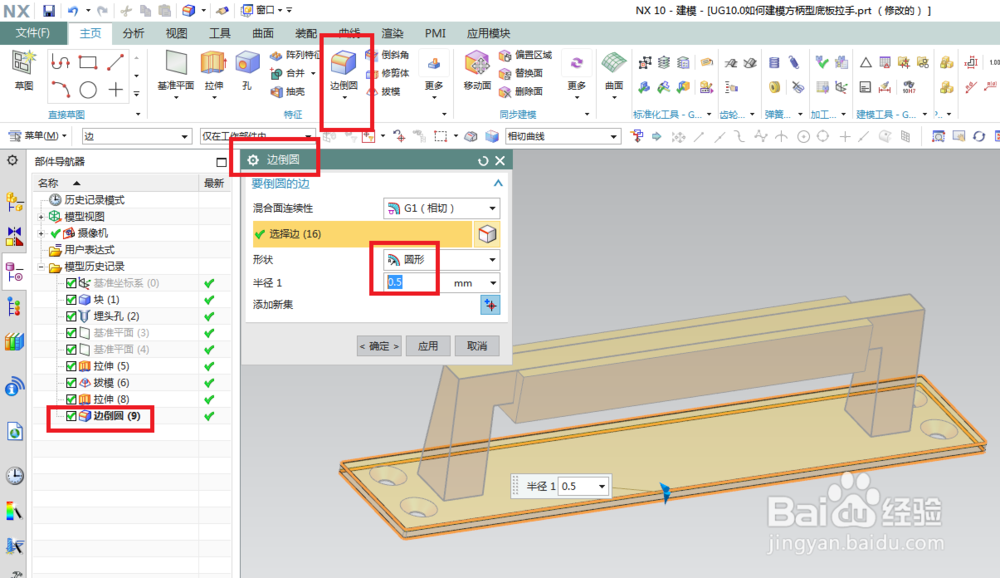Click the 应用 (Apply) button
The width and height of the screenshot is (1000, 578).
[430, 345]
